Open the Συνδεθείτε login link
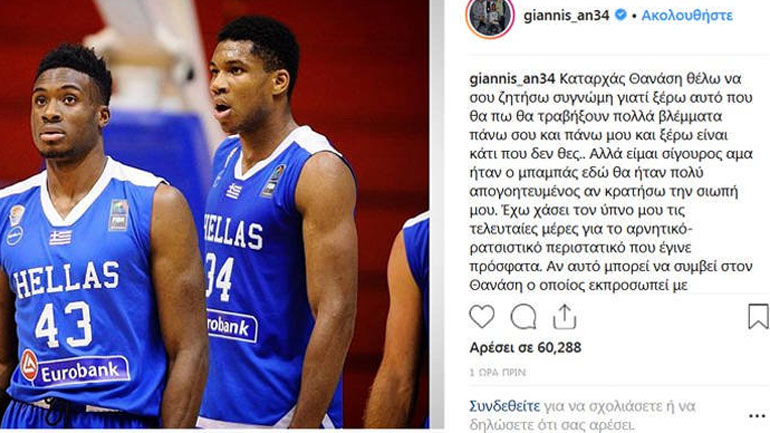This screenshot has width=770, height=433. click(x=504, y=406)
